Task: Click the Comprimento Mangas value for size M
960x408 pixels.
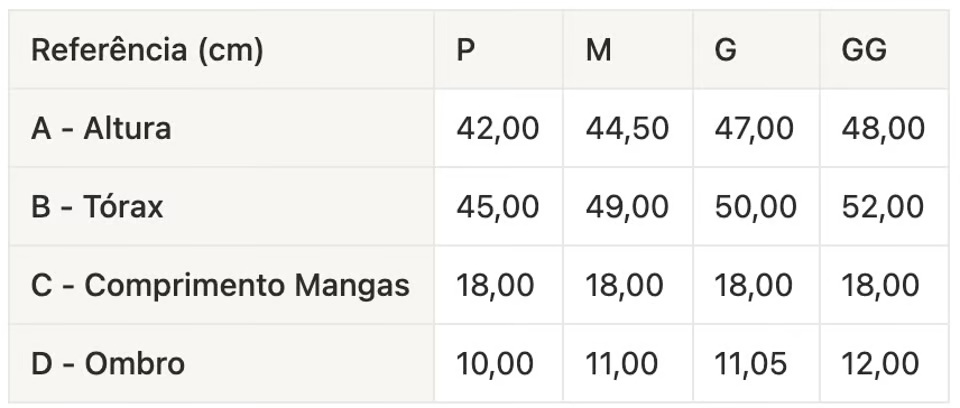Action: coord(625,285)
